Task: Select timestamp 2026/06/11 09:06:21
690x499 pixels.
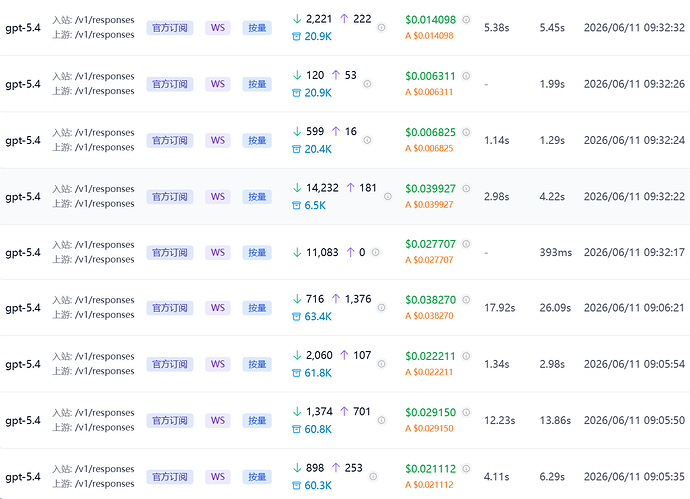Action: pos(634,308)
